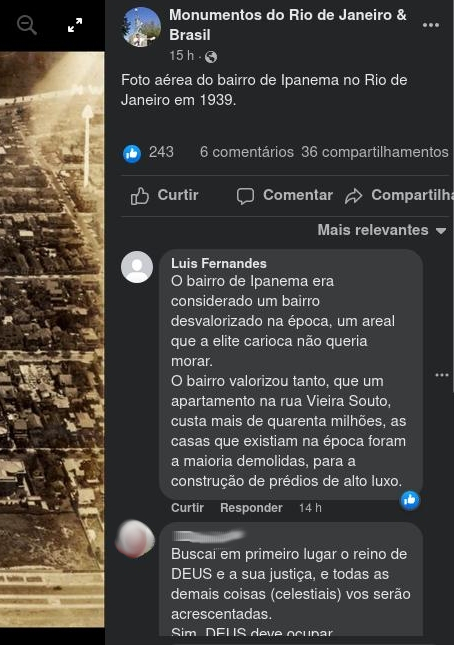
Task: Open options menu for Luis Fernandes comment
Action: click(442, 375)
